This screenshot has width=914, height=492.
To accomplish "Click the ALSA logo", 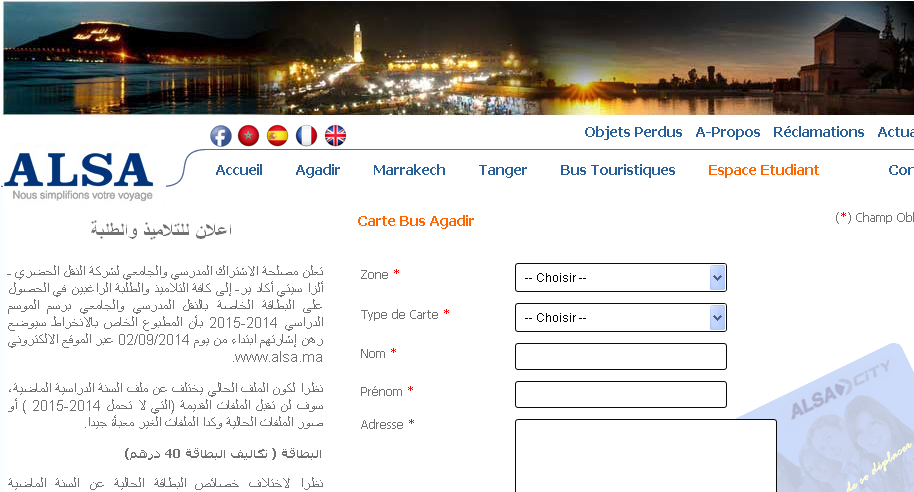I will coord(79,170).
